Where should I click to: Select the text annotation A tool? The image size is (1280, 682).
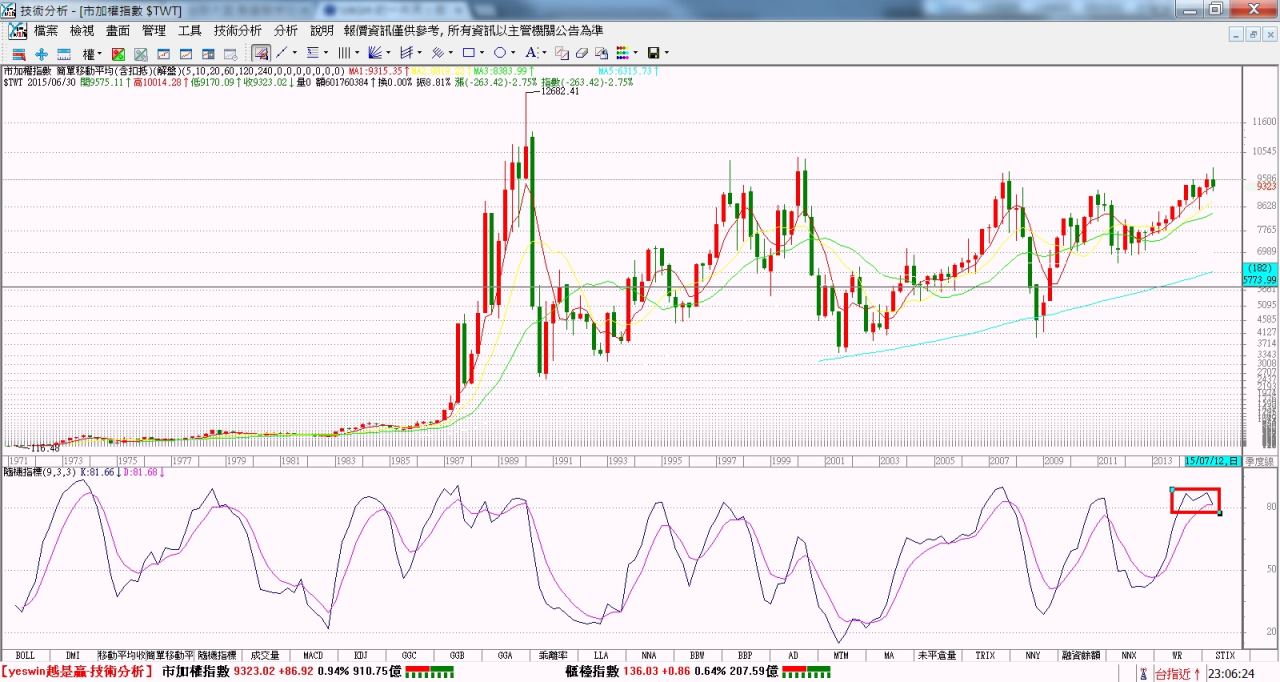pos(531,53)
